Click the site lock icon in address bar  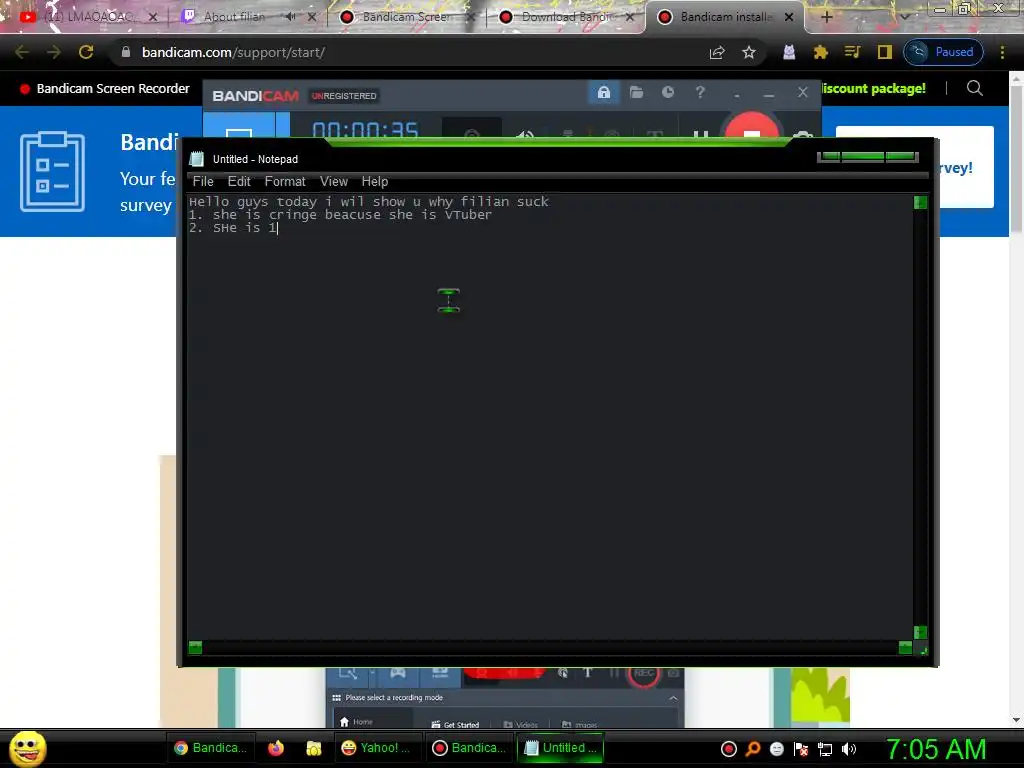(x=126, y=52)
